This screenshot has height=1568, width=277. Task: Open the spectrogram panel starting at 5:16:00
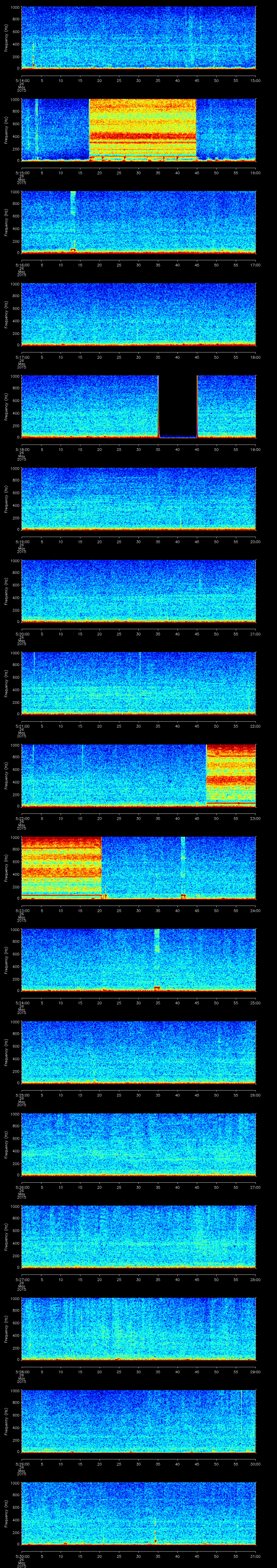(x=138, y=222)
